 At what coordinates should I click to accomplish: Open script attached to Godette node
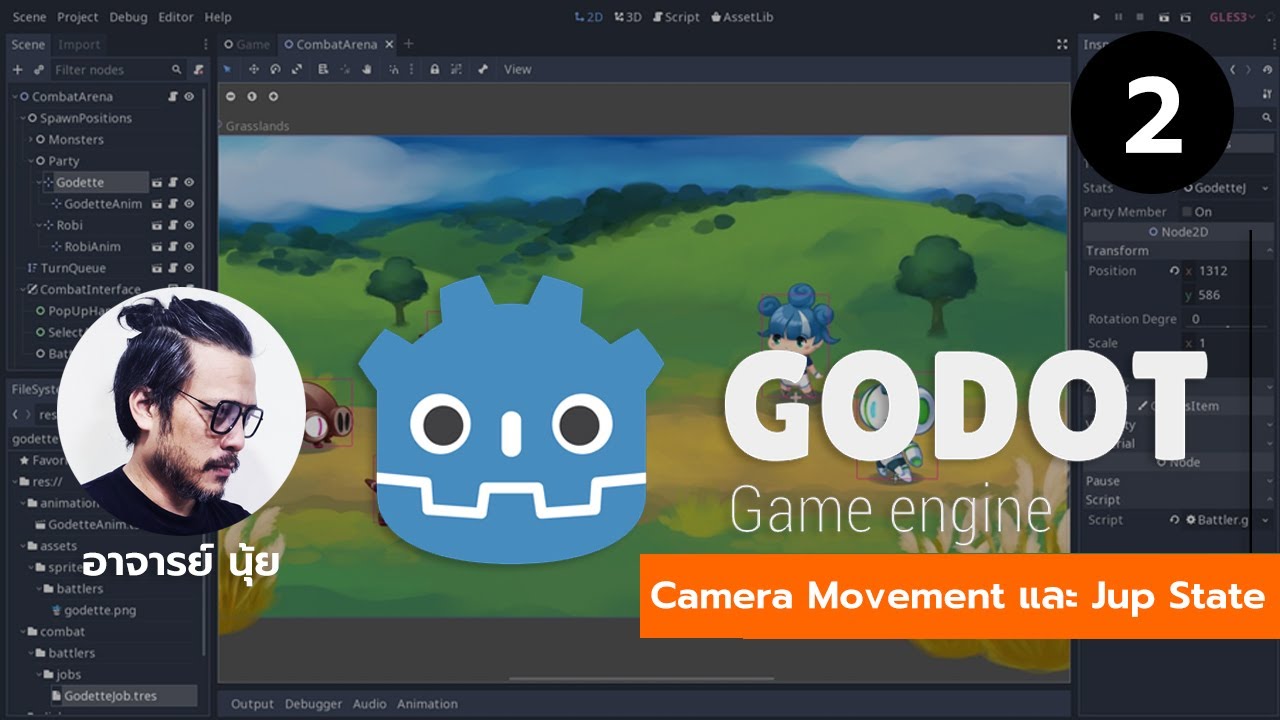click(x=173, y=183)
